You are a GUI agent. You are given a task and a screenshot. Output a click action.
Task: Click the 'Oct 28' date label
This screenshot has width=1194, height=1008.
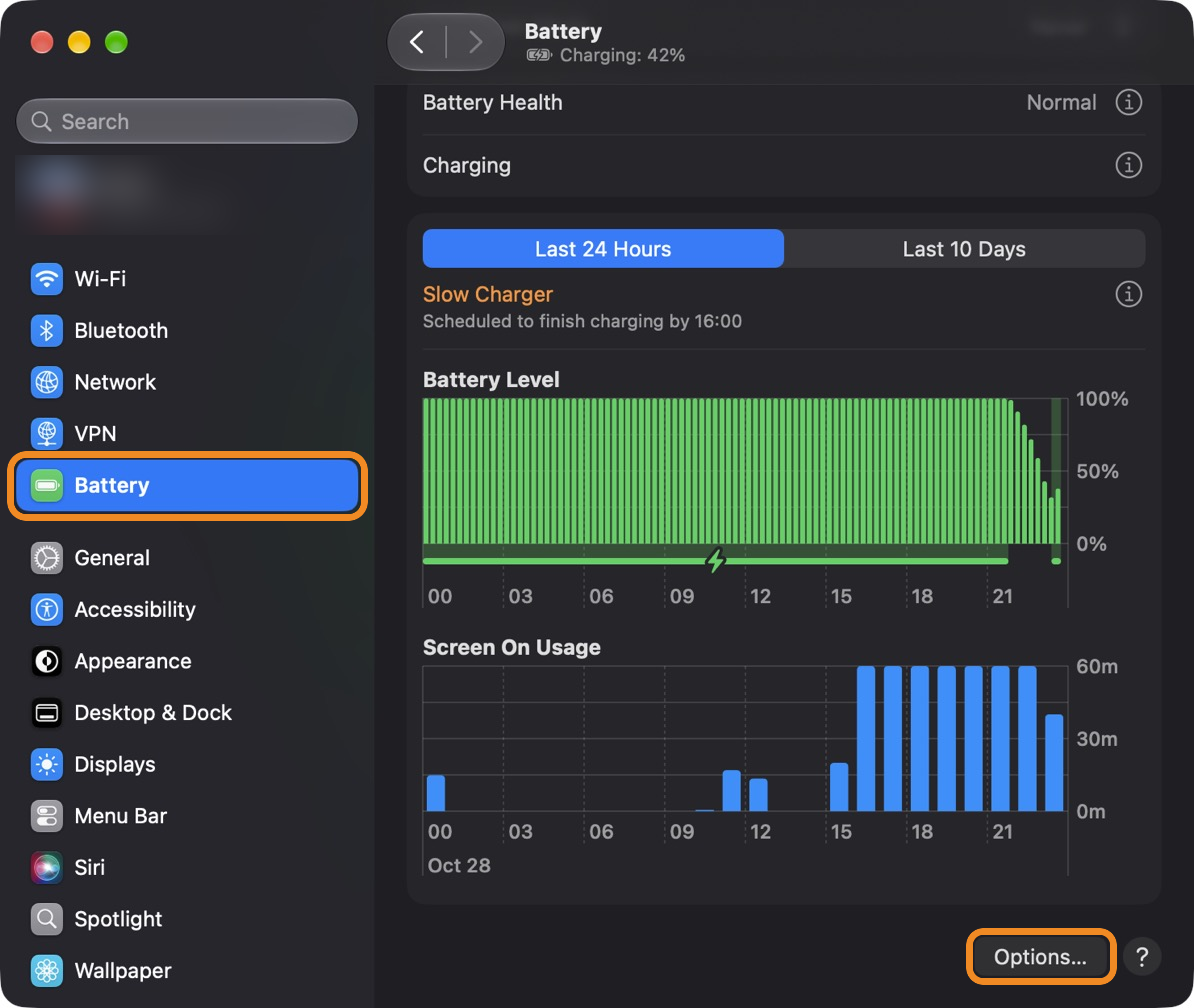459,866
